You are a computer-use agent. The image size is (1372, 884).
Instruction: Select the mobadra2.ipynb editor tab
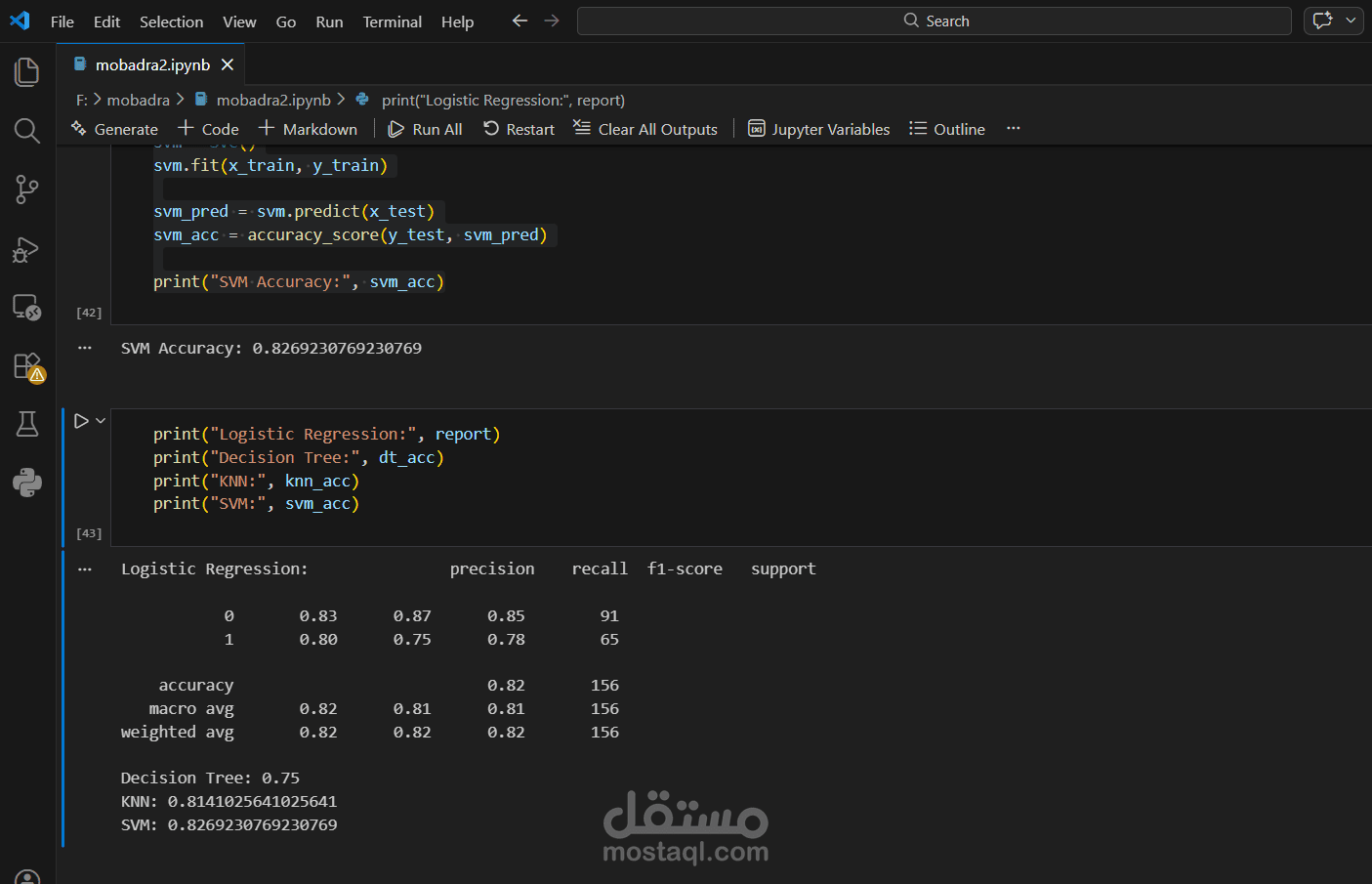pos(151,64)
